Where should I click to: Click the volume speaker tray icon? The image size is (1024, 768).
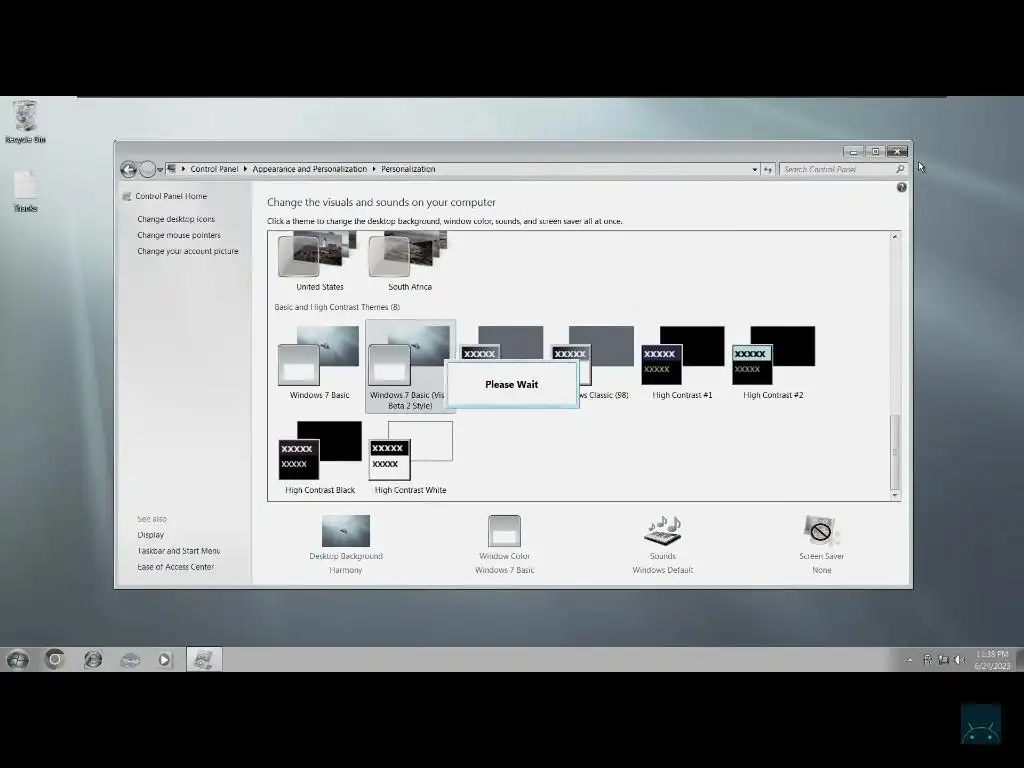point(959,660)
